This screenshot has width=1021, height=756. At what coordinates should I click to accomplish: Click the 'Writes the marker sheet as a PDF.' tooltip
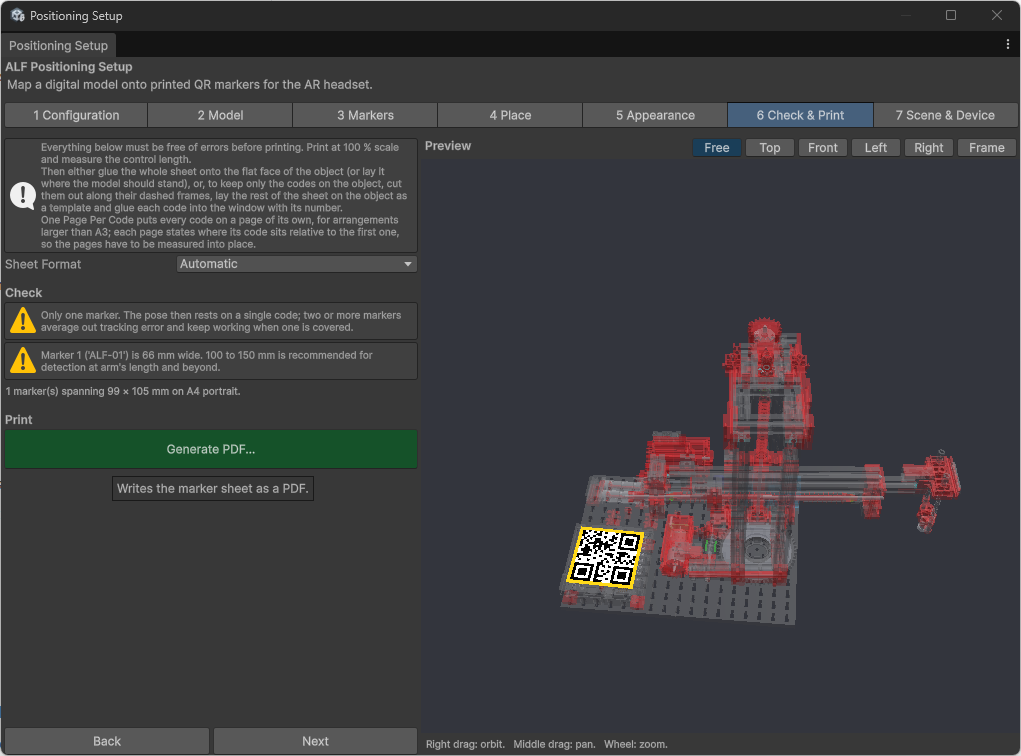(x=213, y=488)
